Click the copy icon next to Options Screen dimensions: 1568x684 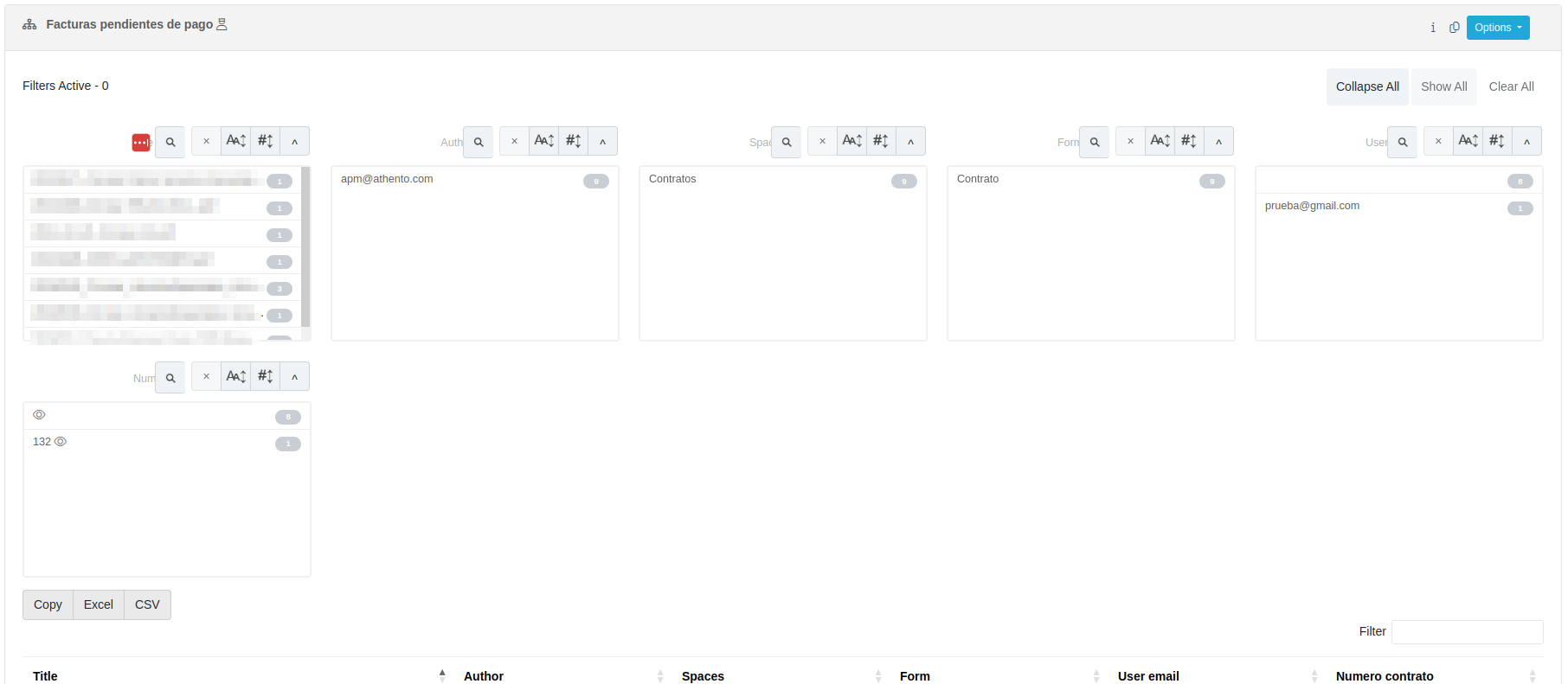[1455, 28]
